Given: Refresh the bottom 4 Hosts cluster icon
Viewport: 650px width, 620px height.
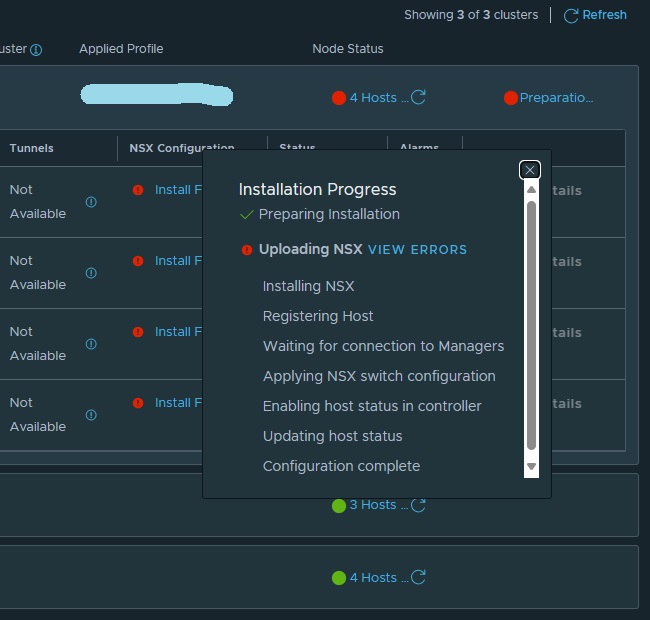Looking at the screenshot, I should point(419,577).
